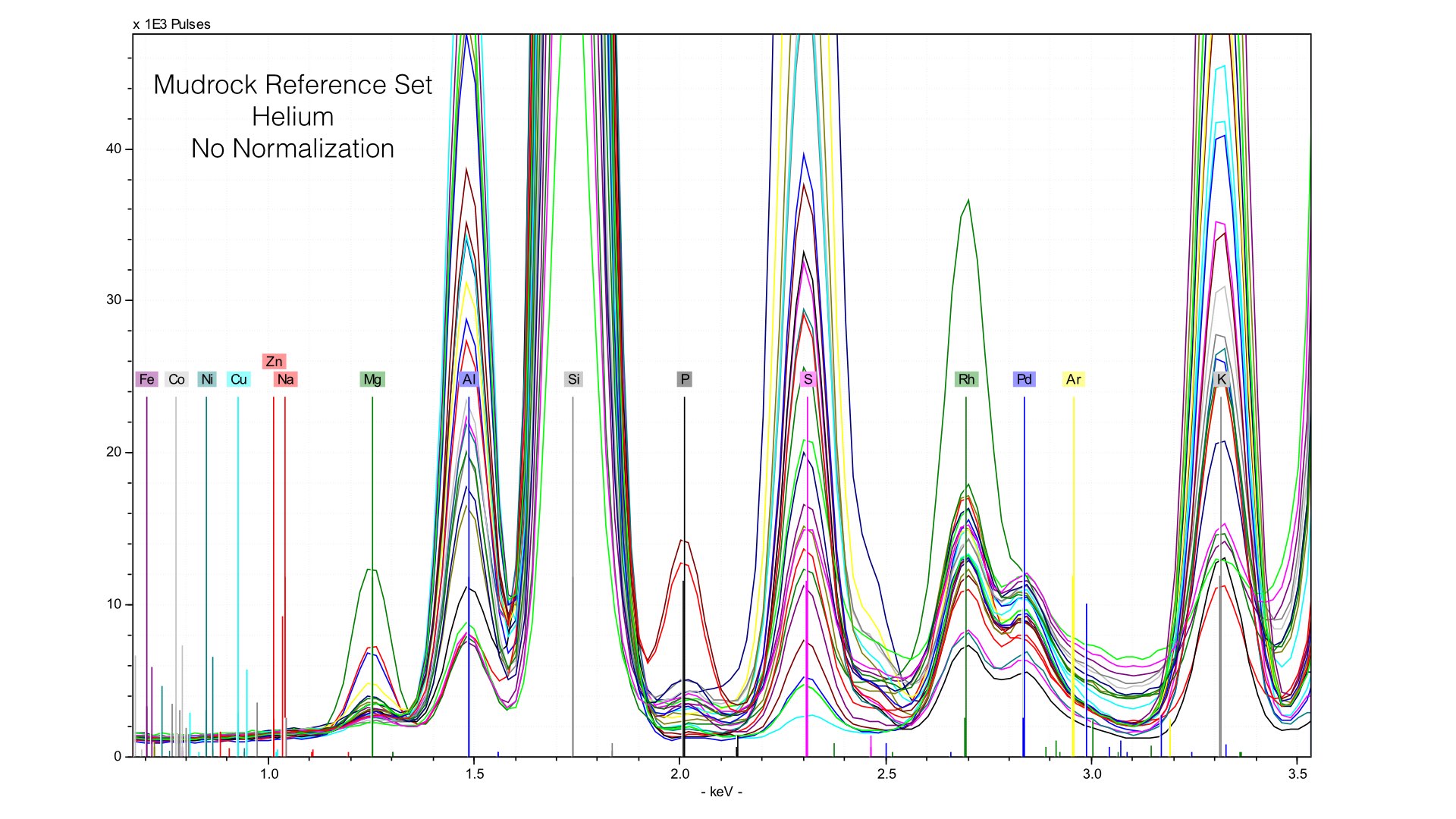Click the Helium annotation text
Screen dimensions: 1456x819
pos(293,117)
